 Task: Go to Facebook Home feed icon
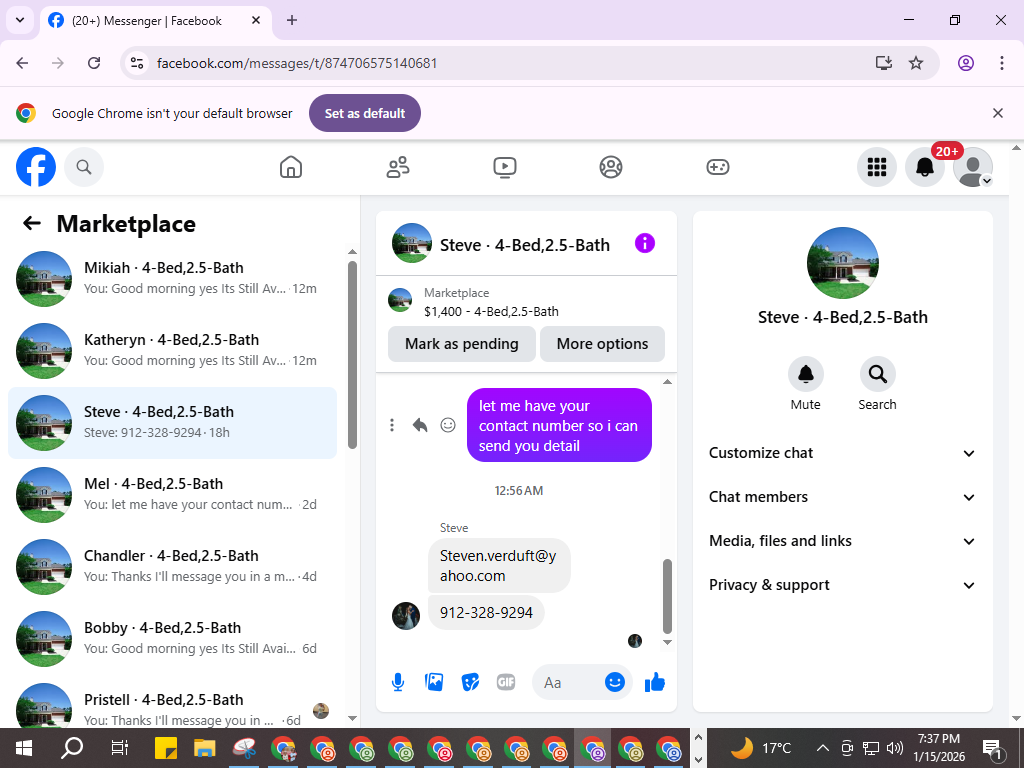(x=291, y=167)
